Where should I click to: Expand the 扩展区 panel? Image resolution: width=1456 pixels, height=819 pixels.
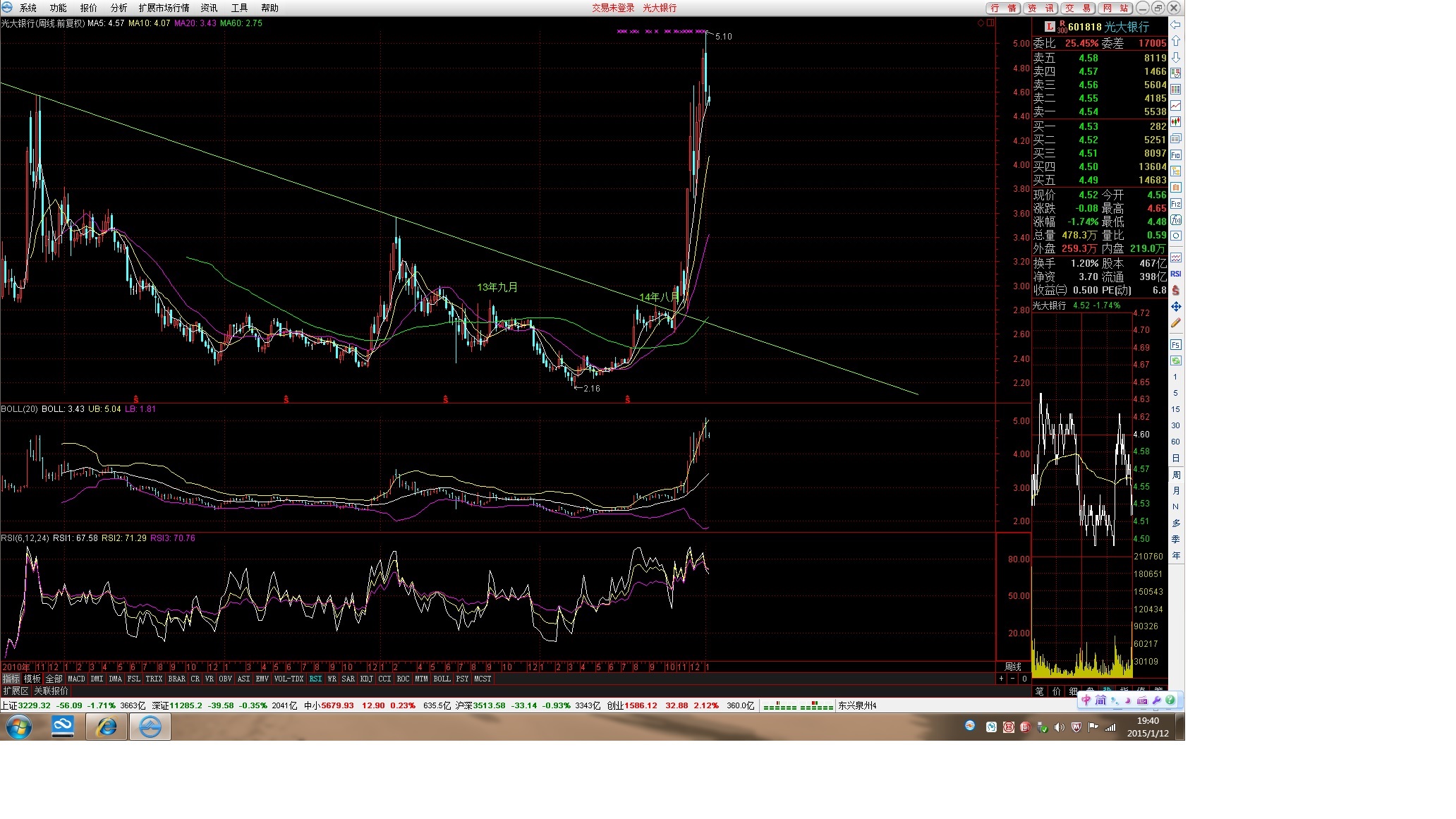pos(16,691)
